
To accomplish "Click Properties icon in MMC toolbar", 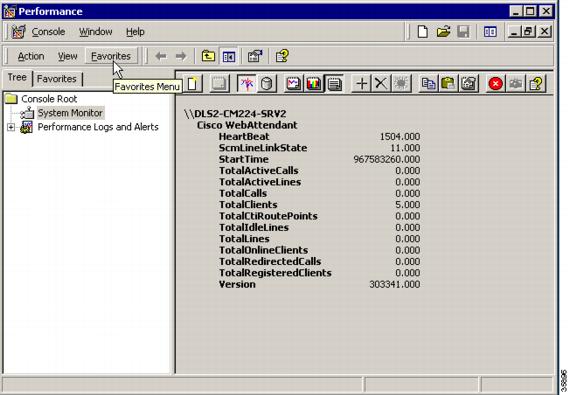I will (255, 56).
